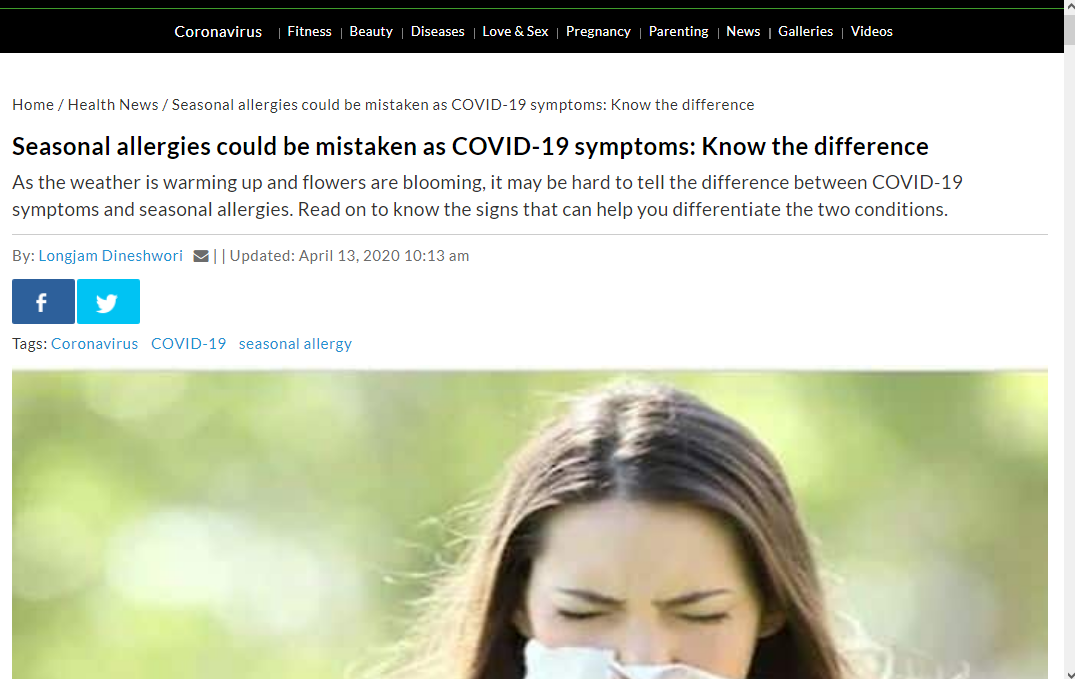Screen dimensions: 1075x679
Task: Click the email envelope icon beside author
Action: pos(201,256)
